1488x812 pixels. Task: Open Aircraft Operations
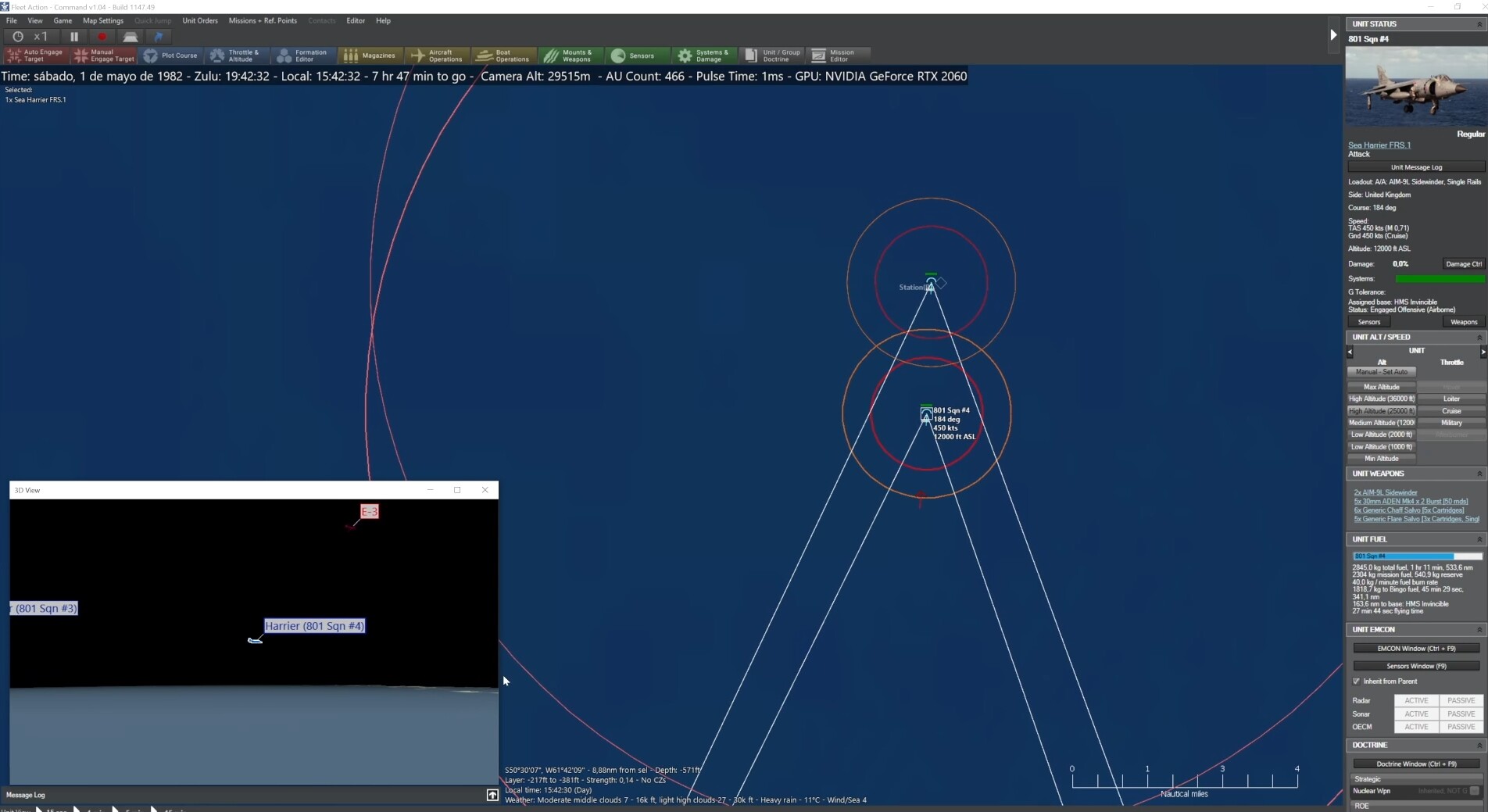pos(436,55)
